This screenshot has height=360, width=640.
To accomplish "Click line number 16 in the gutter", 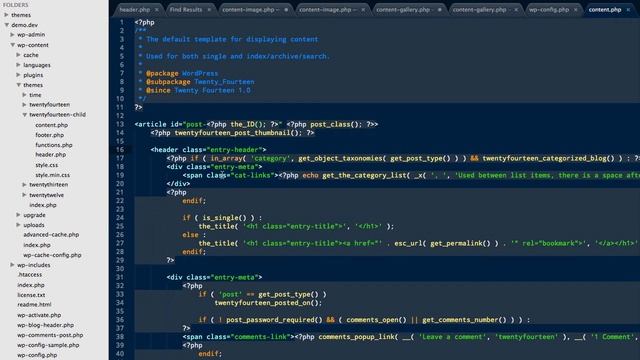I will [120, 150].
